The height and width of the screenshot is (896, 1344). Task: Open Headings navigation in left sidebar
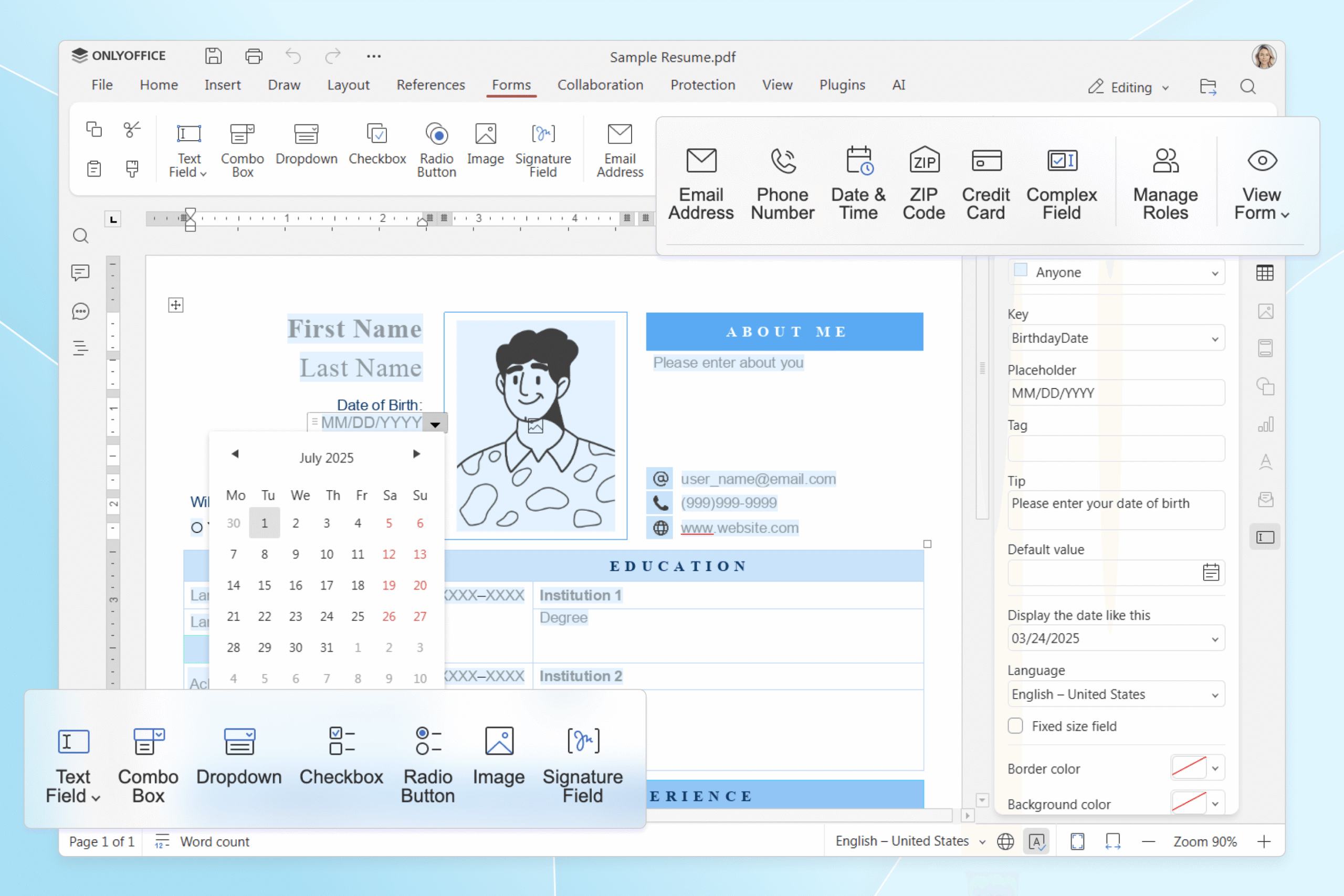(80, 348)
